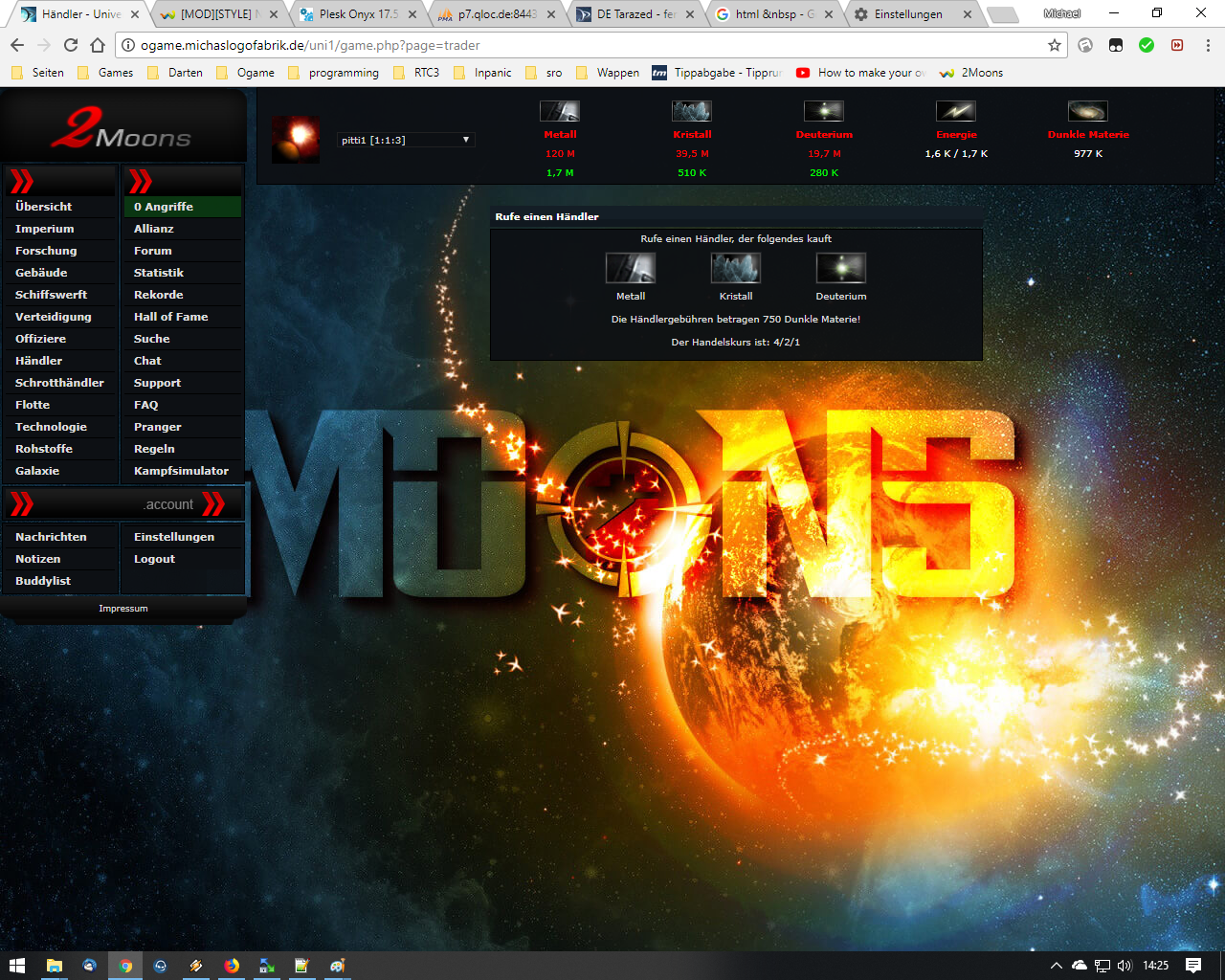Click the Metall trader icon
Viewport: 1225px width, 980px height.
pyautogui.click(x=631, y=268)
